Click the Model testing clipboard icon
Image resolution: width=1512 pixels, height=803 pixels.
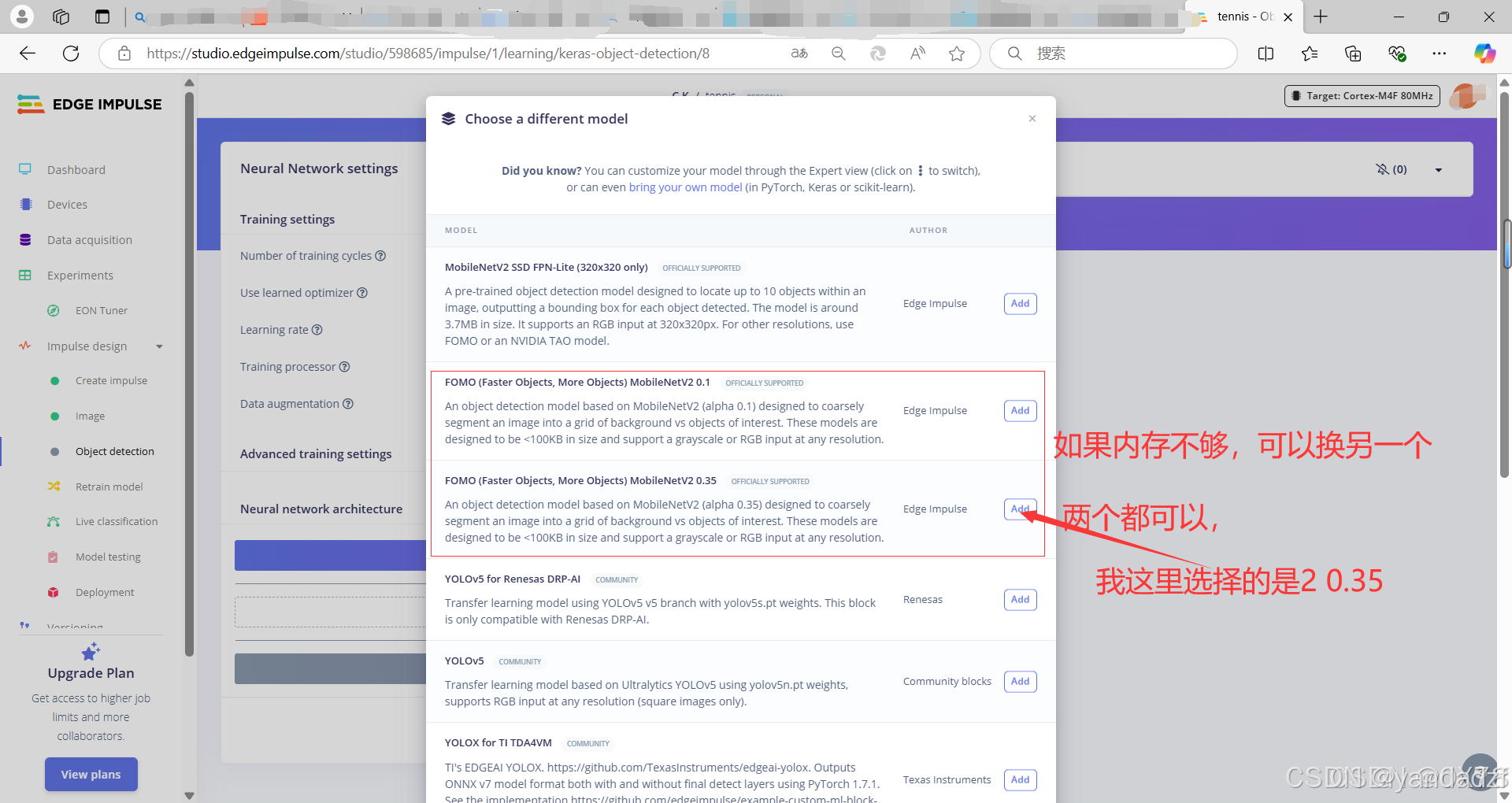pos(53,557)
